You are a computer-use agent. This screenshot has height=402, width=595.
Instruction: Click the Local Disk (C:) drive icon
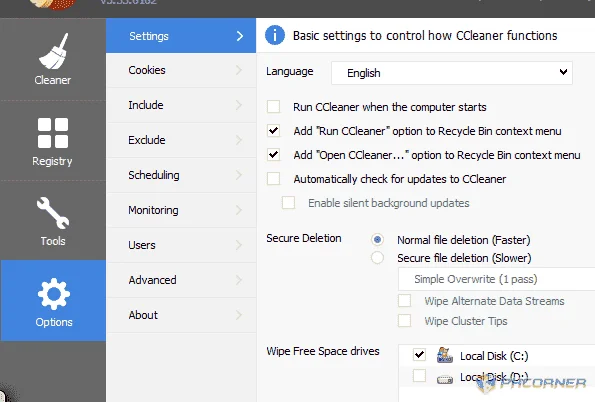point(444,355)
